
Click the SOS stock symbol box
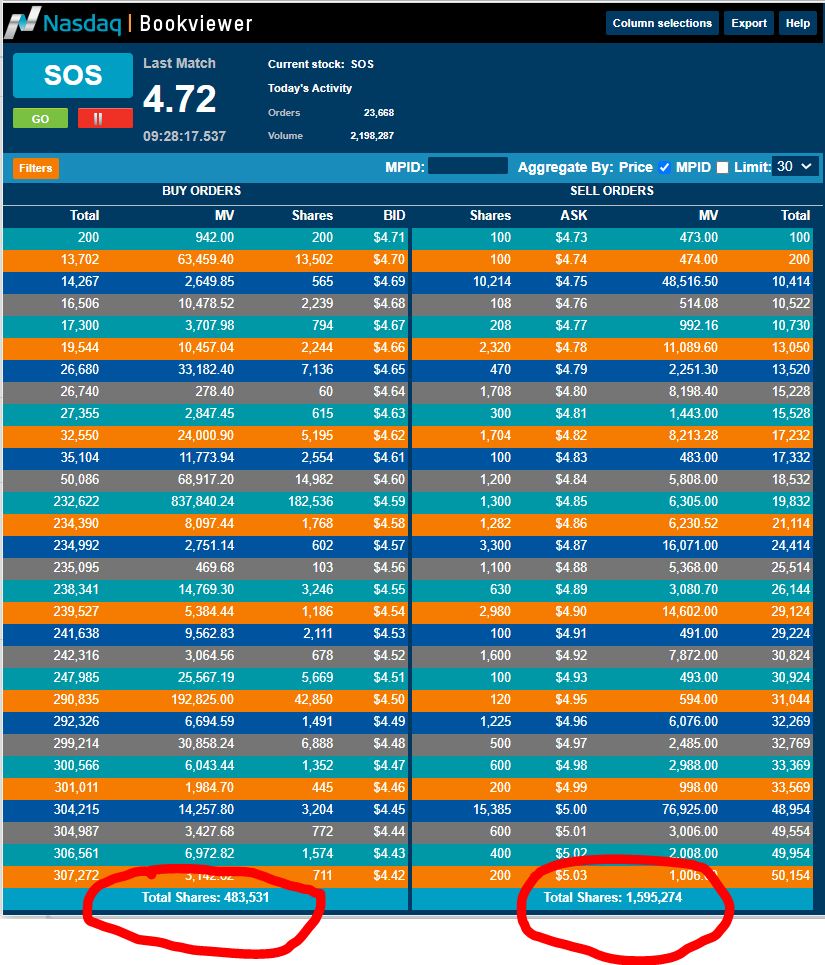(72, 76)
